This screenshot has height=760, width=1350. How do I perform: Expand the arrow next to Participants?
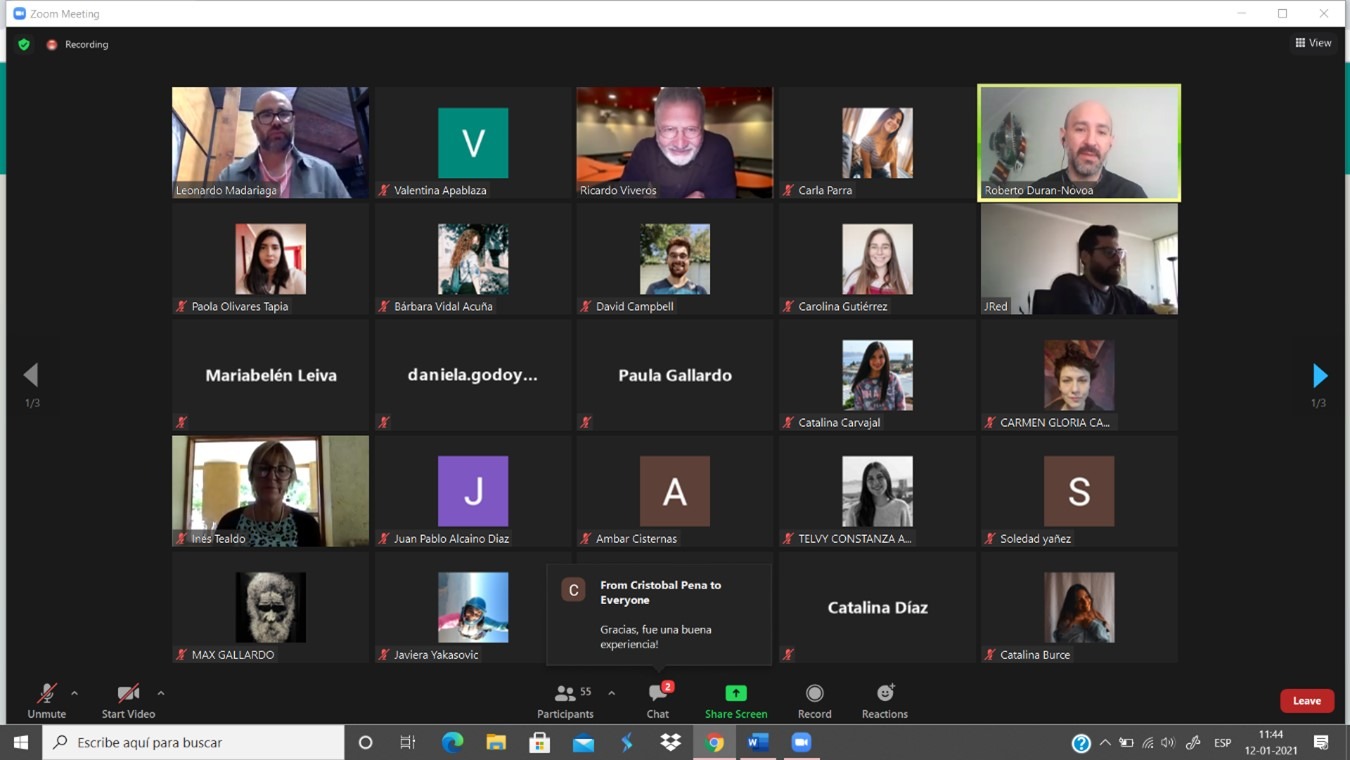(x=611, y=693)
